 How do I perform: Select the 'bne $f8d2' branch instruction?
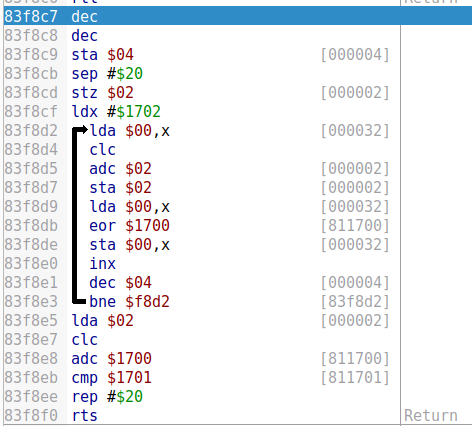click(130, 301)
